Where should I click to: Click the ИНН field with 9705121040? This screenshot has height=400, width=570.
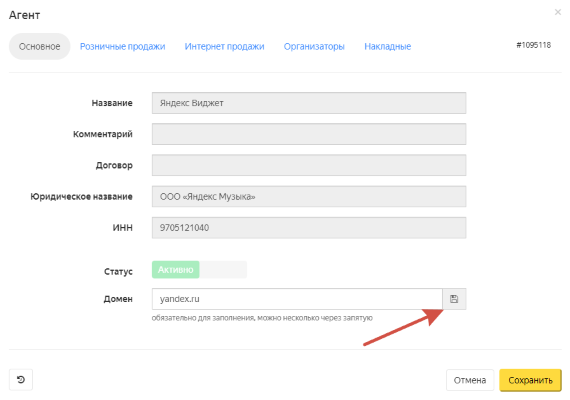[x=309, y=228]
